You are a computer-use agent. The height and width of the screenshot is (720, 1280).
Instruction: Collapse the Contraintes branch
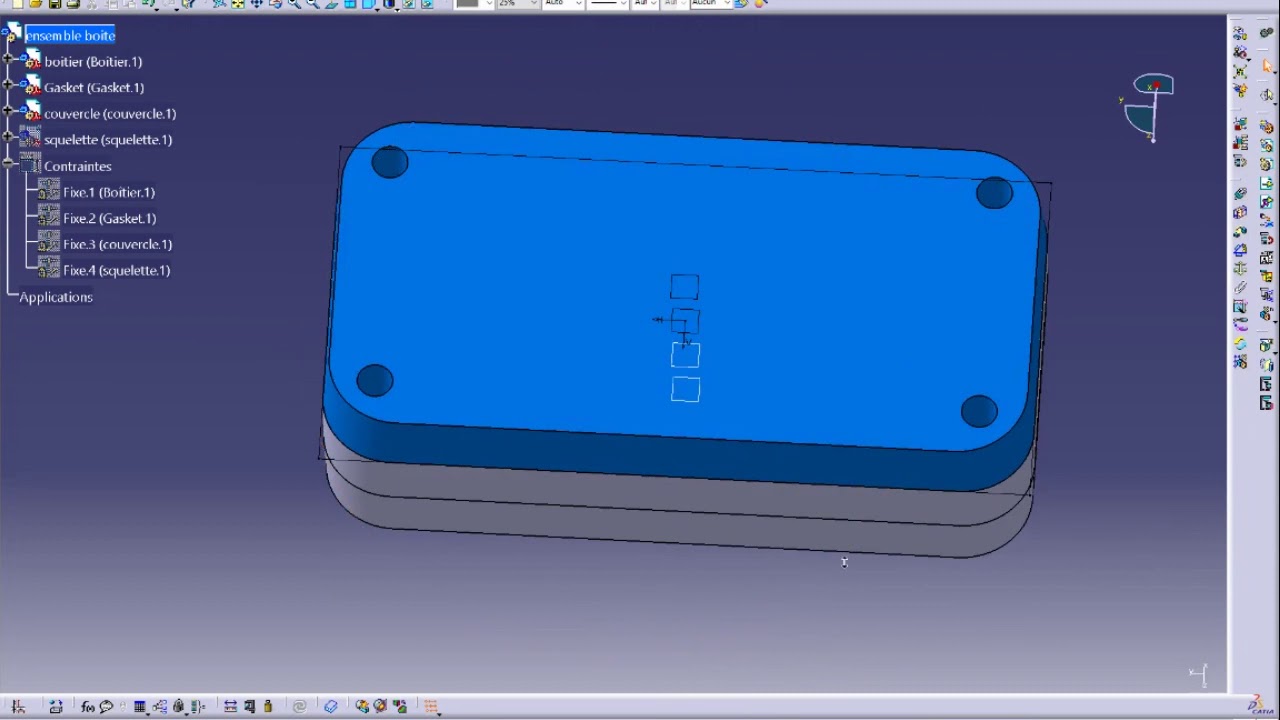(8, 165)
